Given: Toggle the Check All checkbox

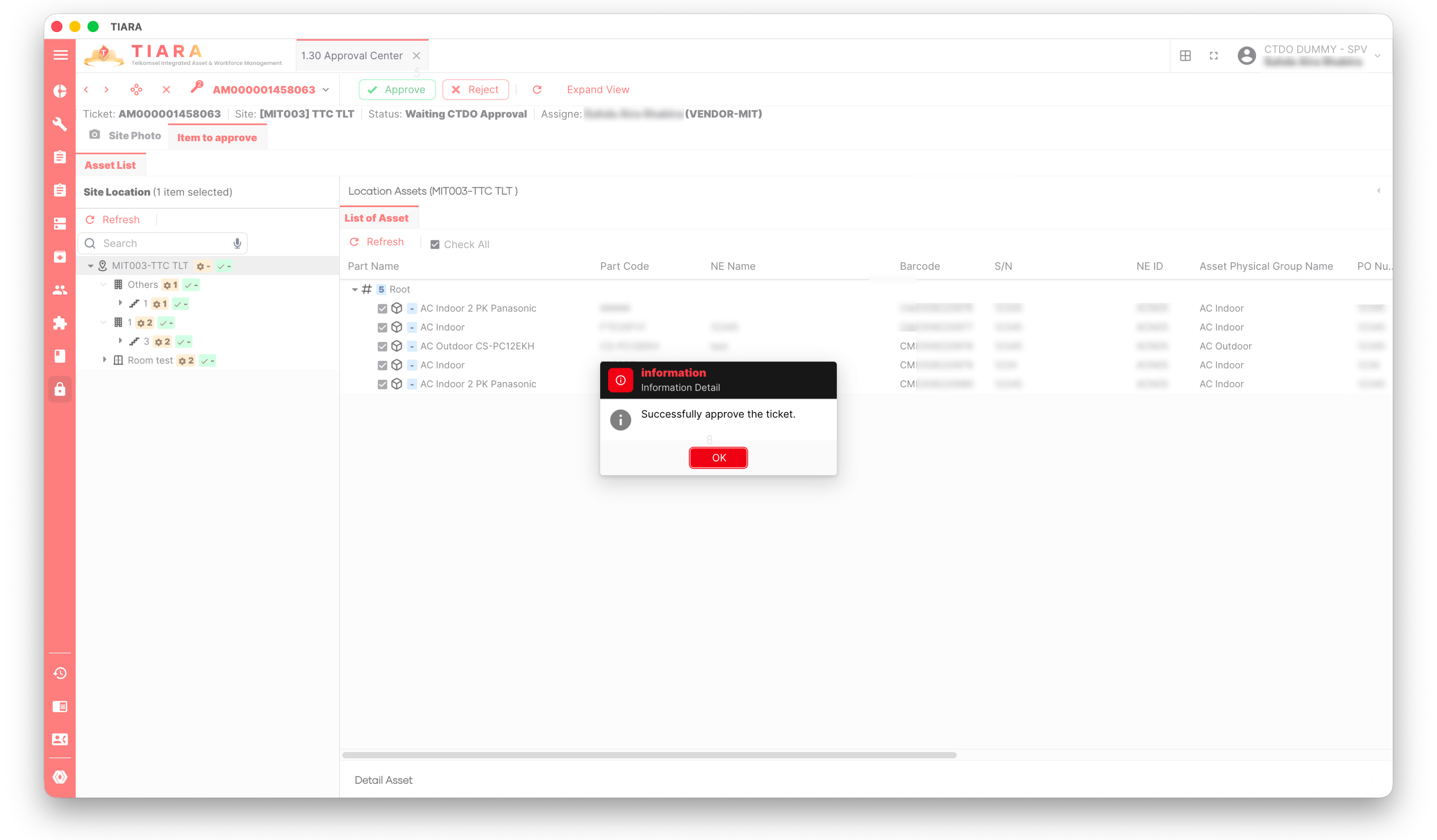Looking at the screenshot, I should pyautogui.click(x=435, y=244).
